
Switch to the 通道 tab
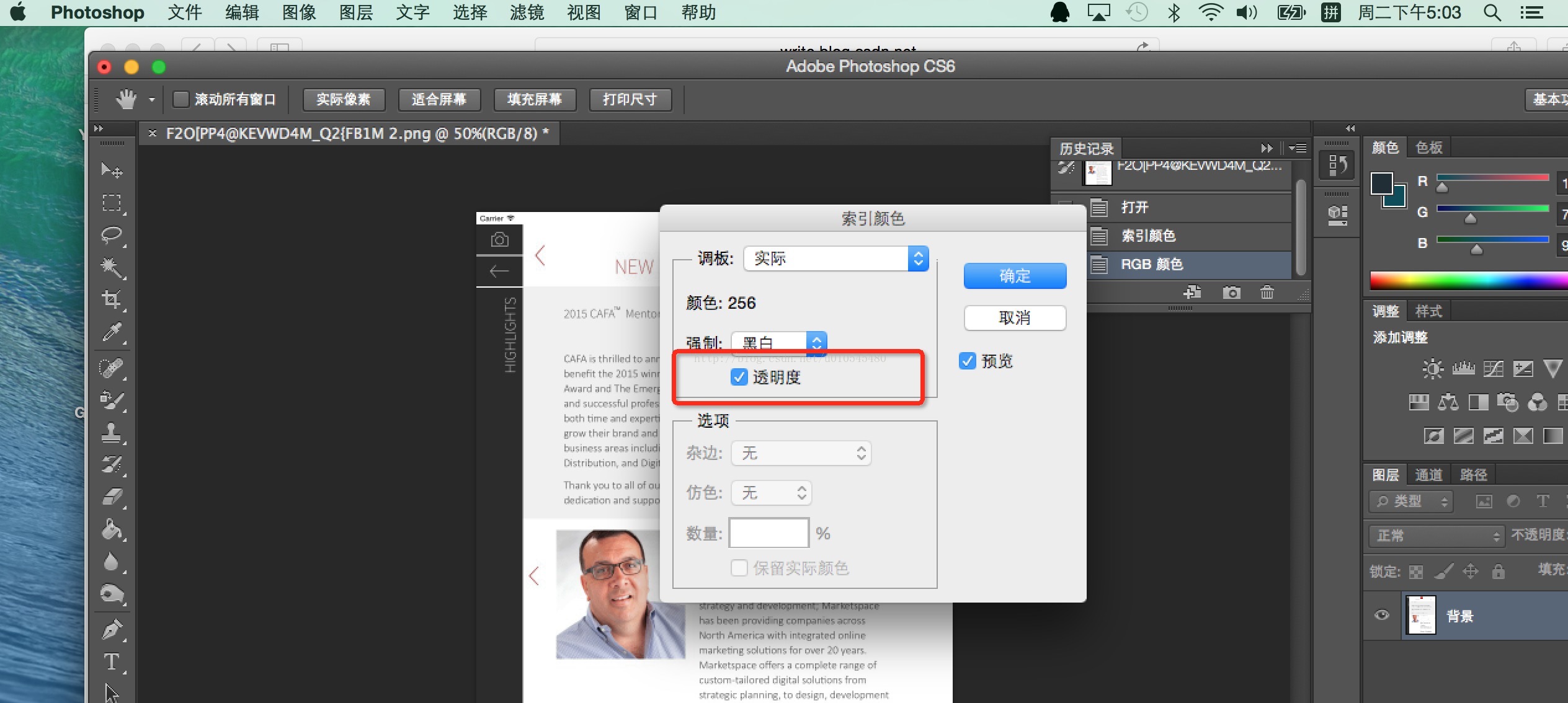click(1429, 475)
